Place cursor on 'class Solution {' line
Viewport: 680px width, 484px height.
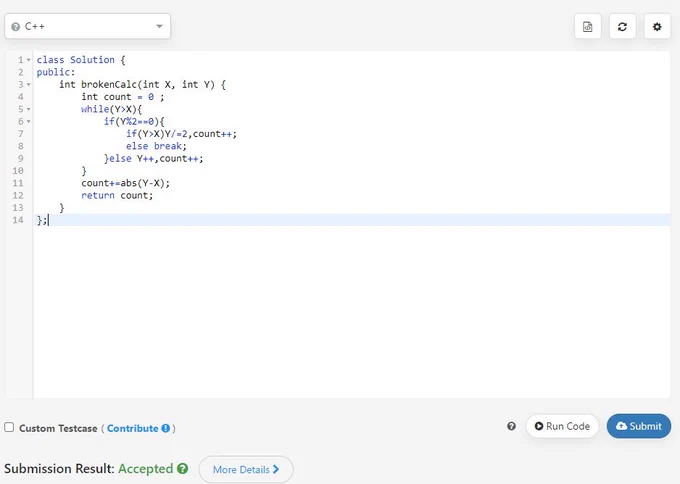tap(81, 60)
